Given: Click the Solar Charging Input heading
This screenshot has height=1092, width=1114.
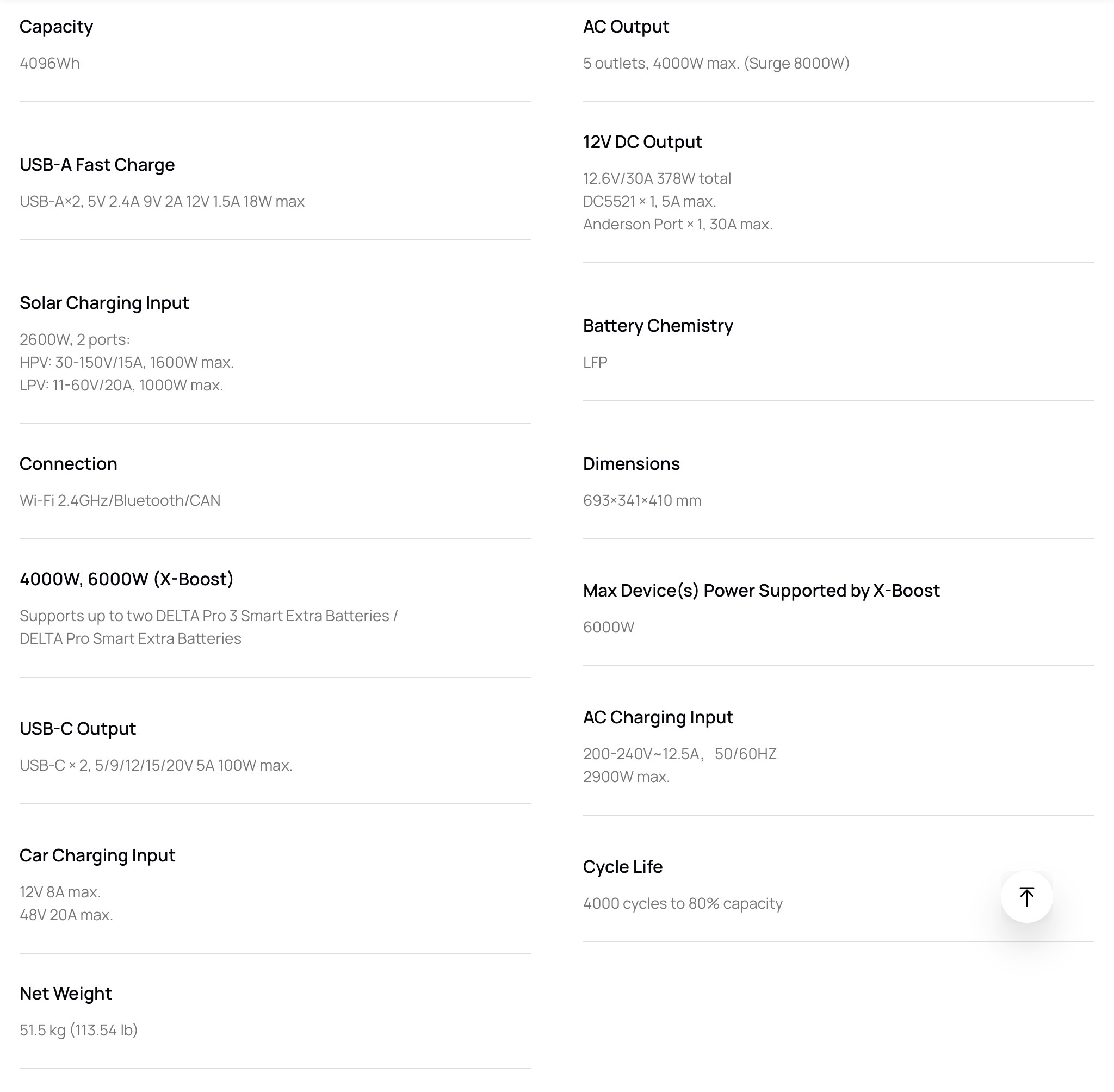Looking at the screenshot, I should coord(104,303).
